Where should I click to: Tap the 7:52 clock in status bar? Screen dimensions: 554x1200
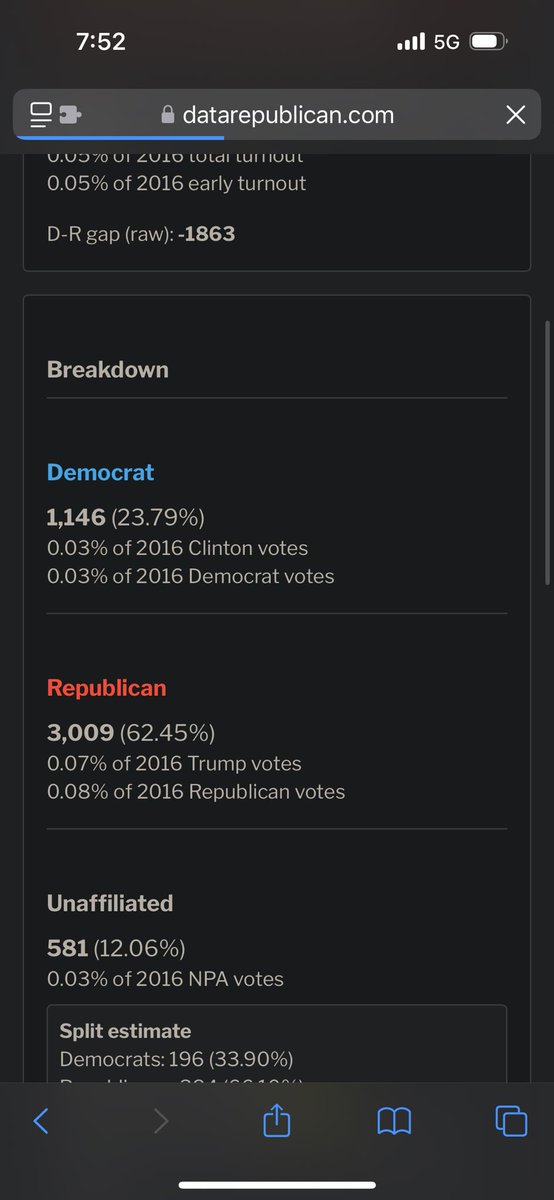(101, 42)
